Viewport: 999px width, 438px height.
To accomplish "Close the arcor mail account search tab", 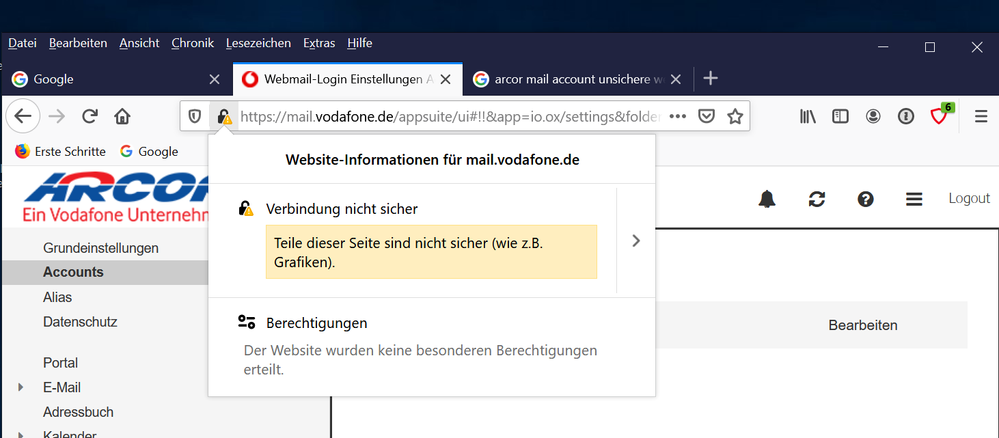I will pyautogui.click(x=677, y=80).
